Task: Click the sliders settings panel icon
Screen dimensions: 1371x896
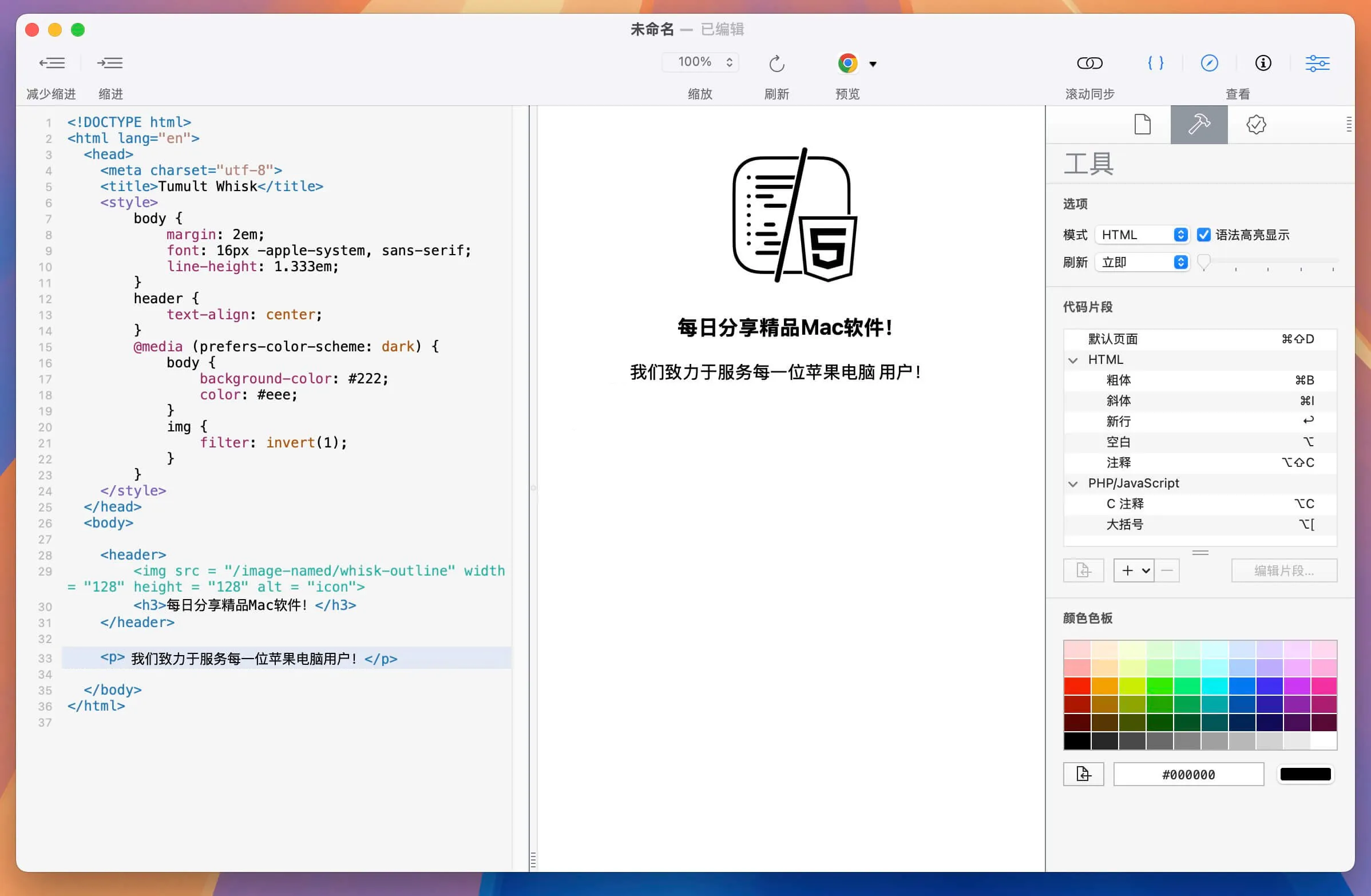Action: coord(1317,63)
